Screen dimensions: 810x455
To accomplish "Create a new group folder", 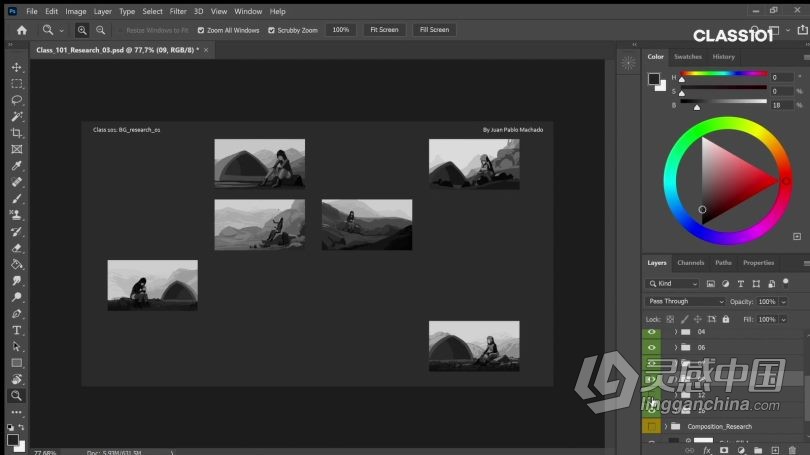I will coord(758,450).
